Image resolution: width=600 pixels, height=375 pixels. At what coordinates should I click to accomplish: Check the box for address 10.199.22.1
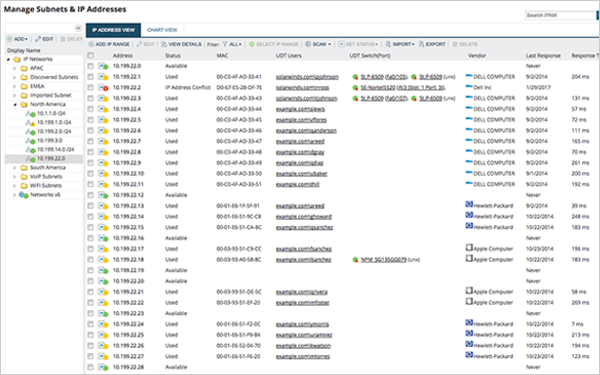[x=91, y=77]
